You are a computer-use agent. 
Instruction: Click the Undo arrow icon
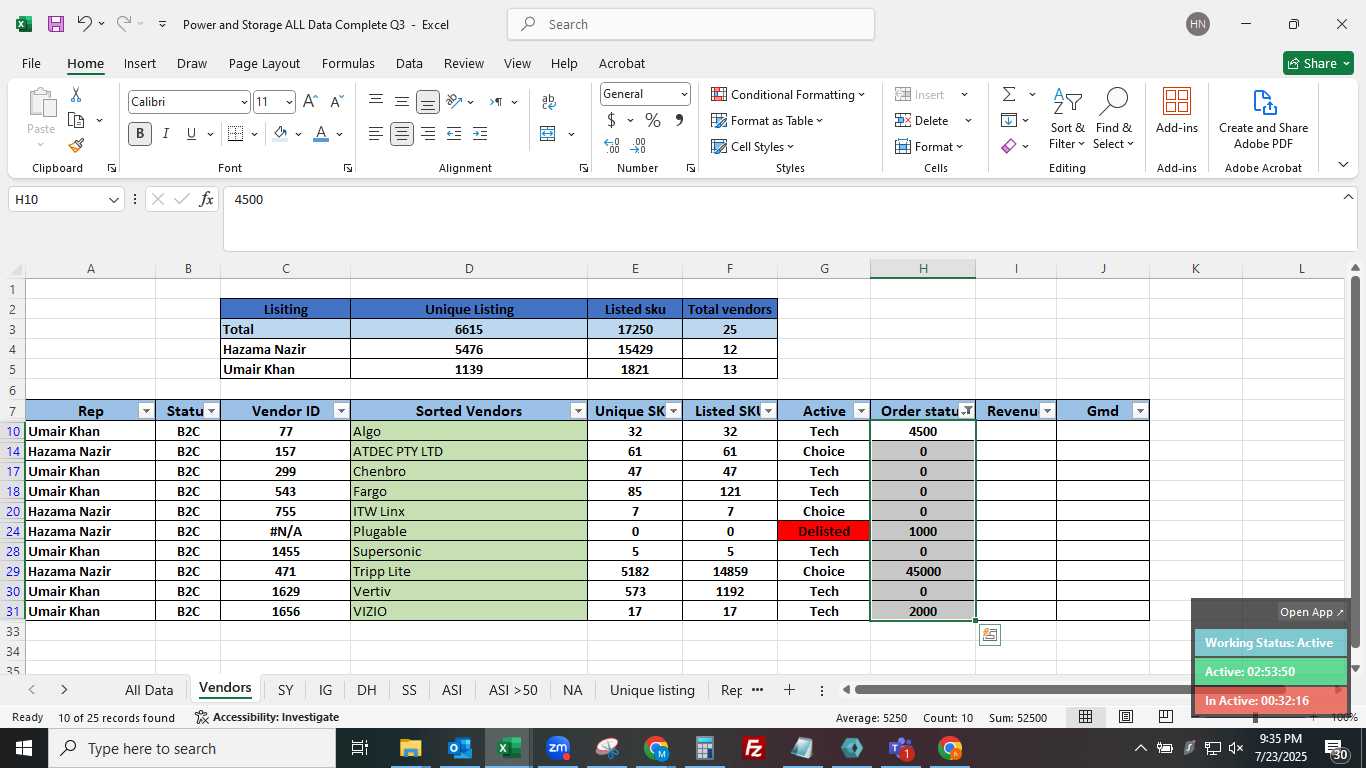(84, 23)
